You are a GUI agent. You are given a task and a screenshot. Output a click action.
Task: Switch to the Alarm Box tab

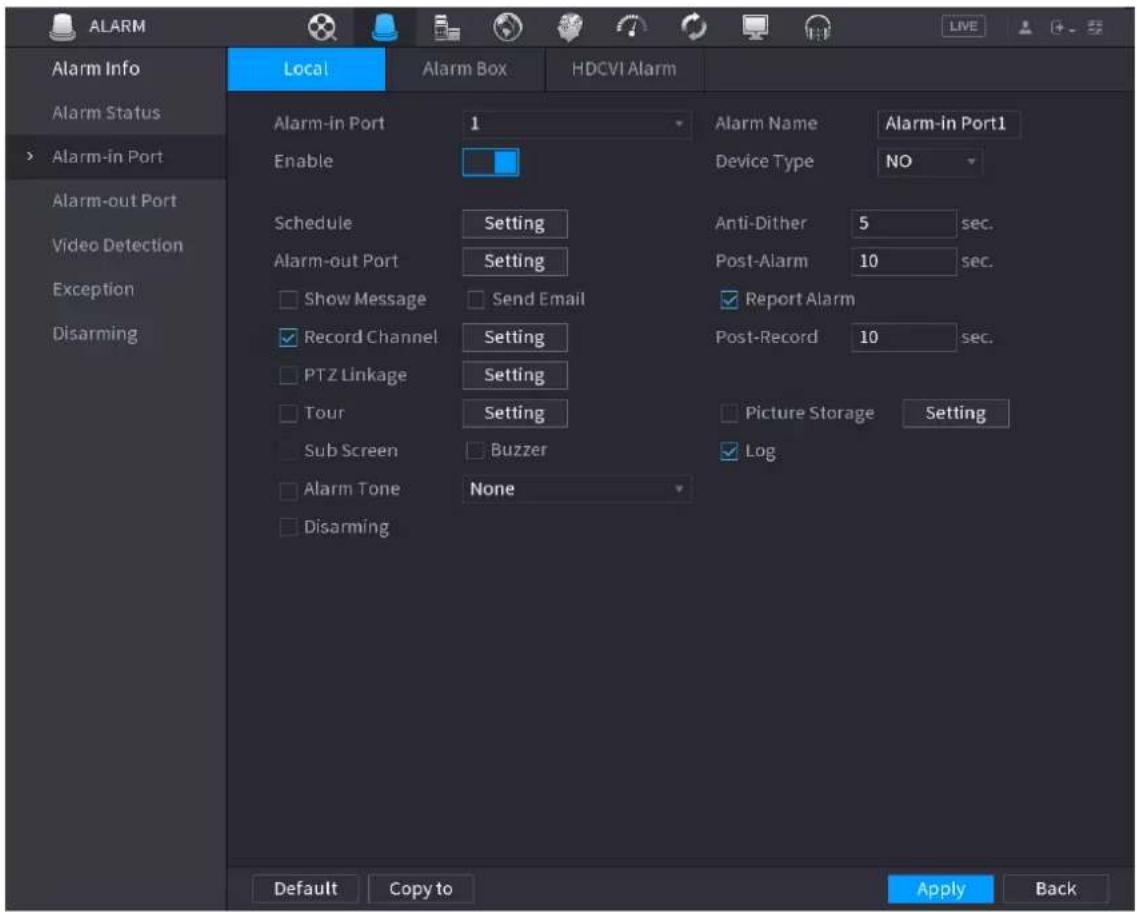(465, 69)
